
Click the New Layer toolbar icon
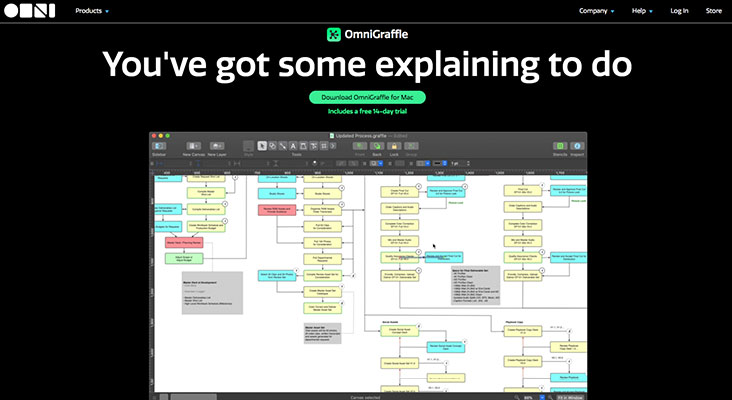tap(217, 146)
